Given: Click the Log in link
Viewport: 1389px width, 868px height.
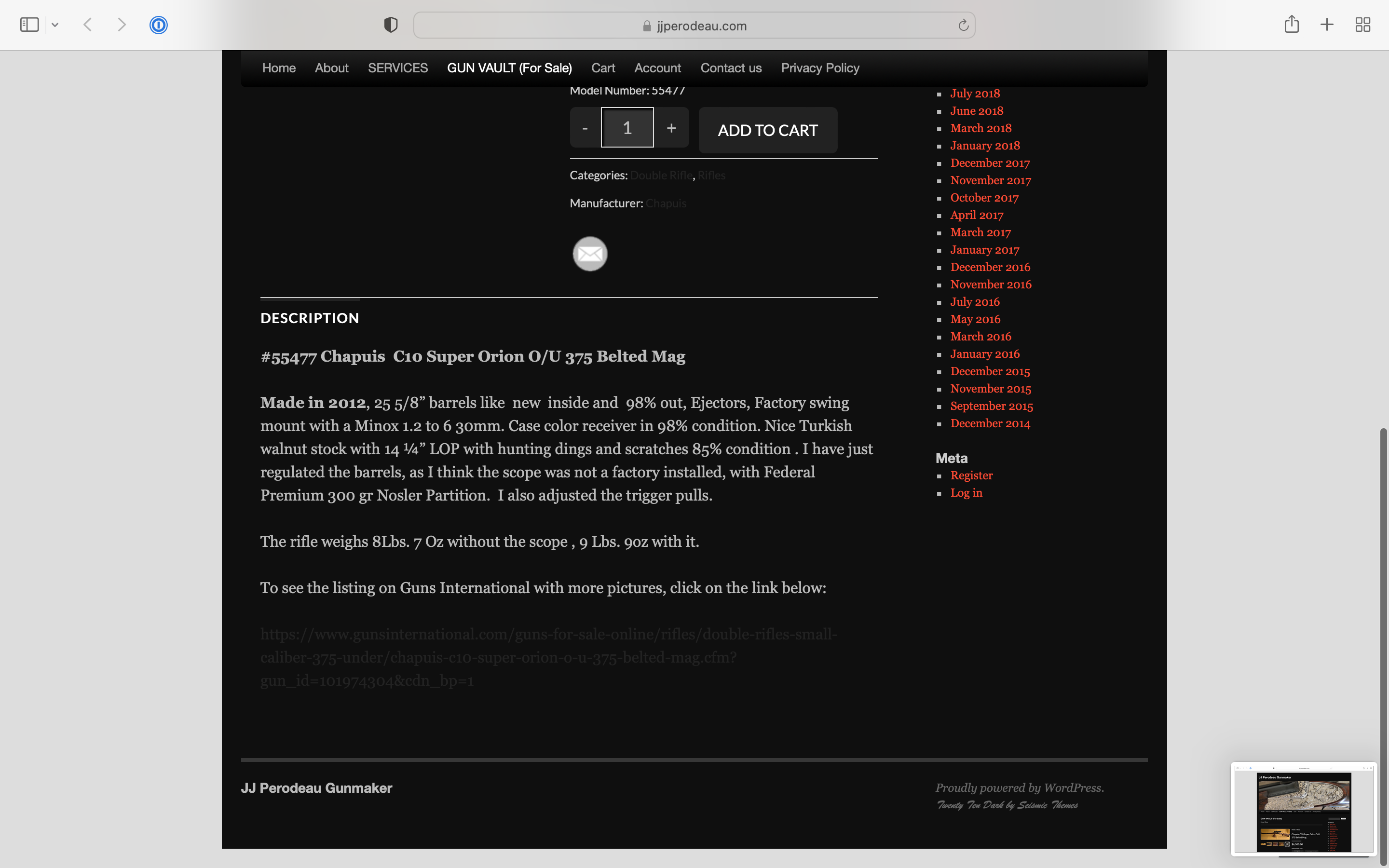Looking at the screenshot, I should [966, 493].
